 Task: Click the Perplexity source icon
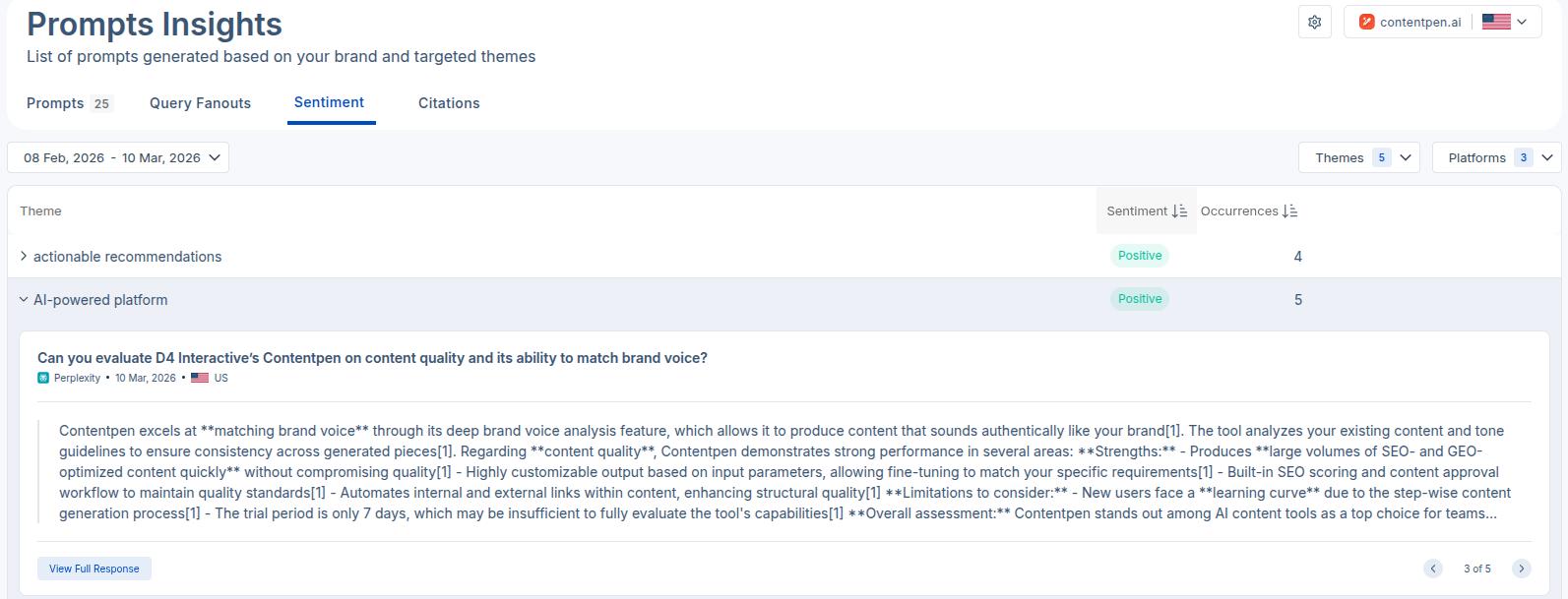click(x=43, y=378)
